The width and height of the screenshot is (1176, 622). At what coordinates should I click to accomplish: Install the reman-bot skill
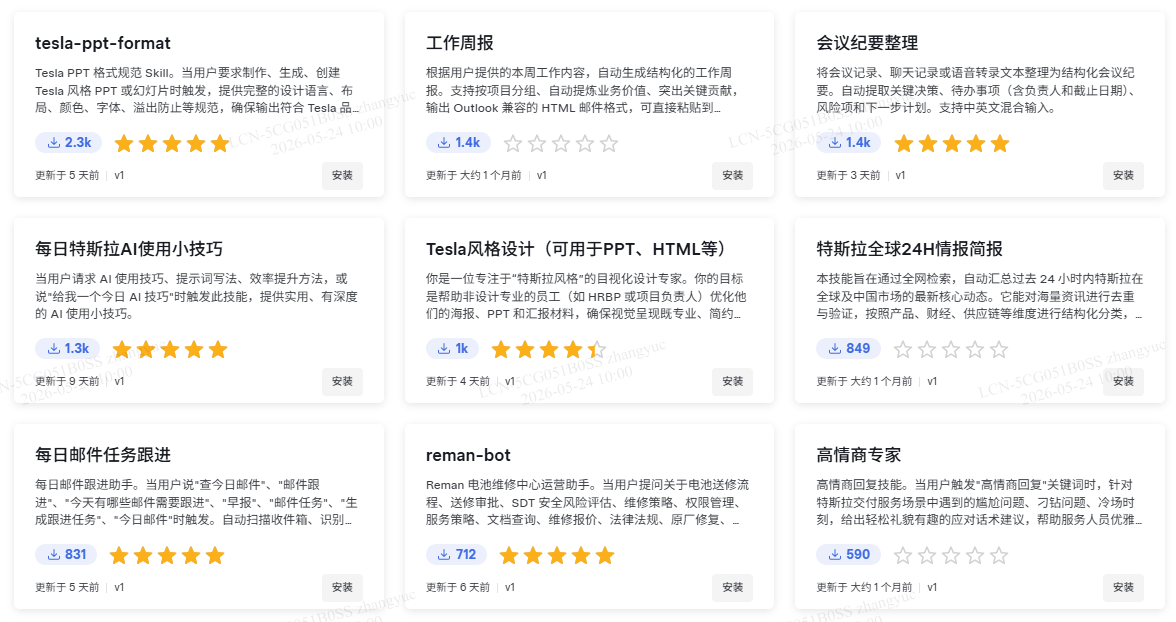(x=733, y=587)
